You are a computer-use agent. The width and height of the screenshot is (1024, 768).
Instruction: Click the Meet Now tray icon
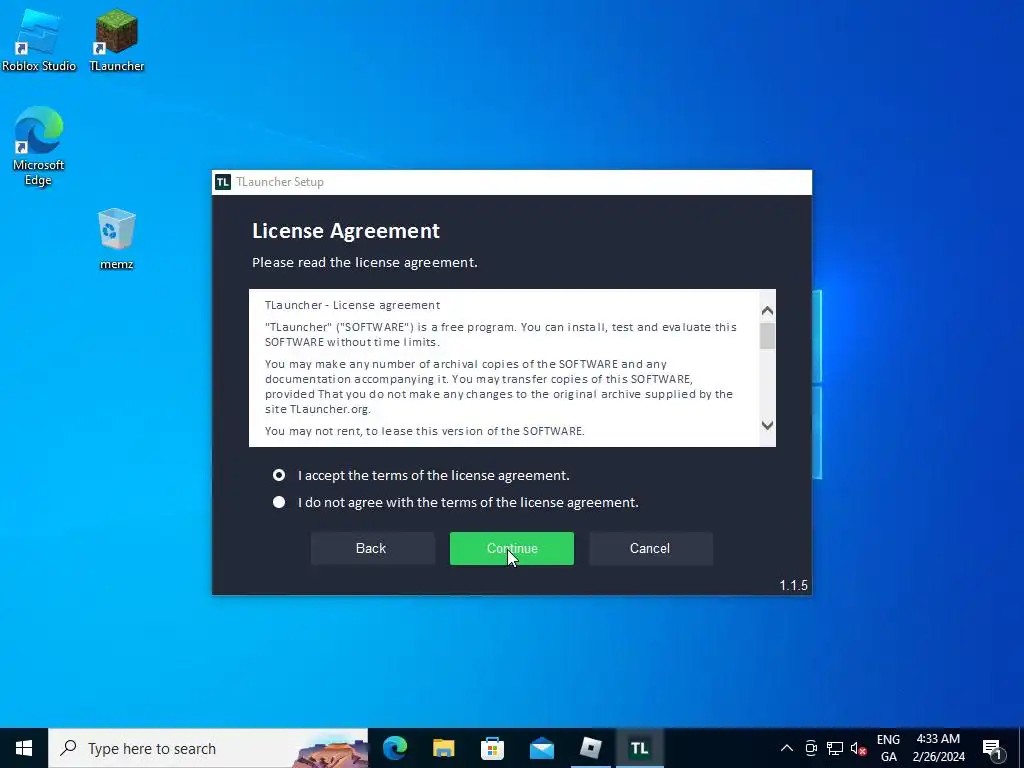click(811, 748)
